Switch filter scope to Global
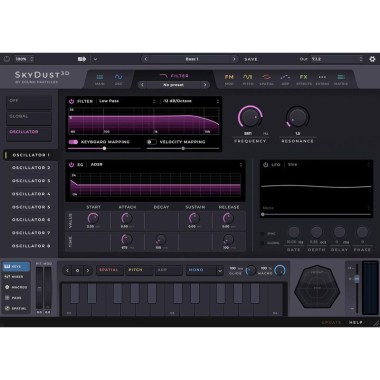 pos(29,117)
